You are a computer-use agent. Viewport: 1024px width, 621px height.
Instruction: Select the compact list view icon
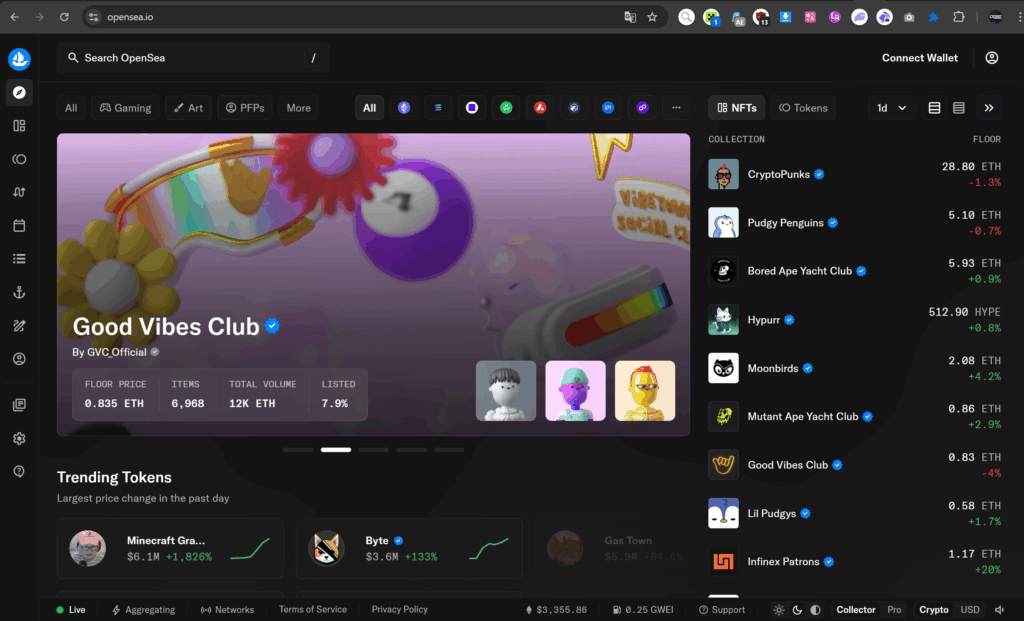[x=958, y=108]
